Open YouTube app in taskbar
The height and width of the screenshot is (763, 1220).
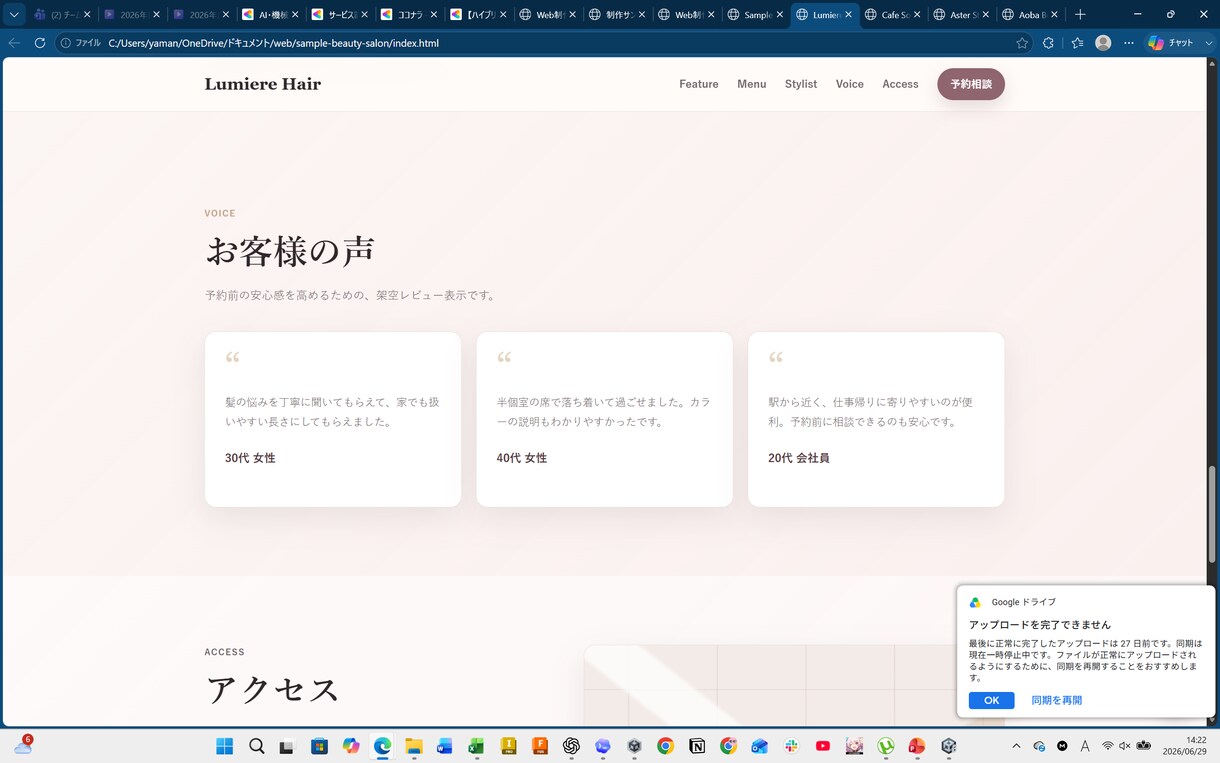[823, 746]
